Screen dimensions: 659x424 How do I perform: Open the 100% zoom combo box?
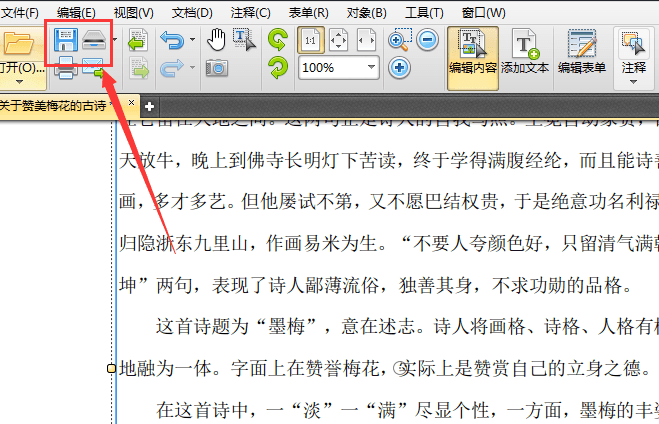339,67
